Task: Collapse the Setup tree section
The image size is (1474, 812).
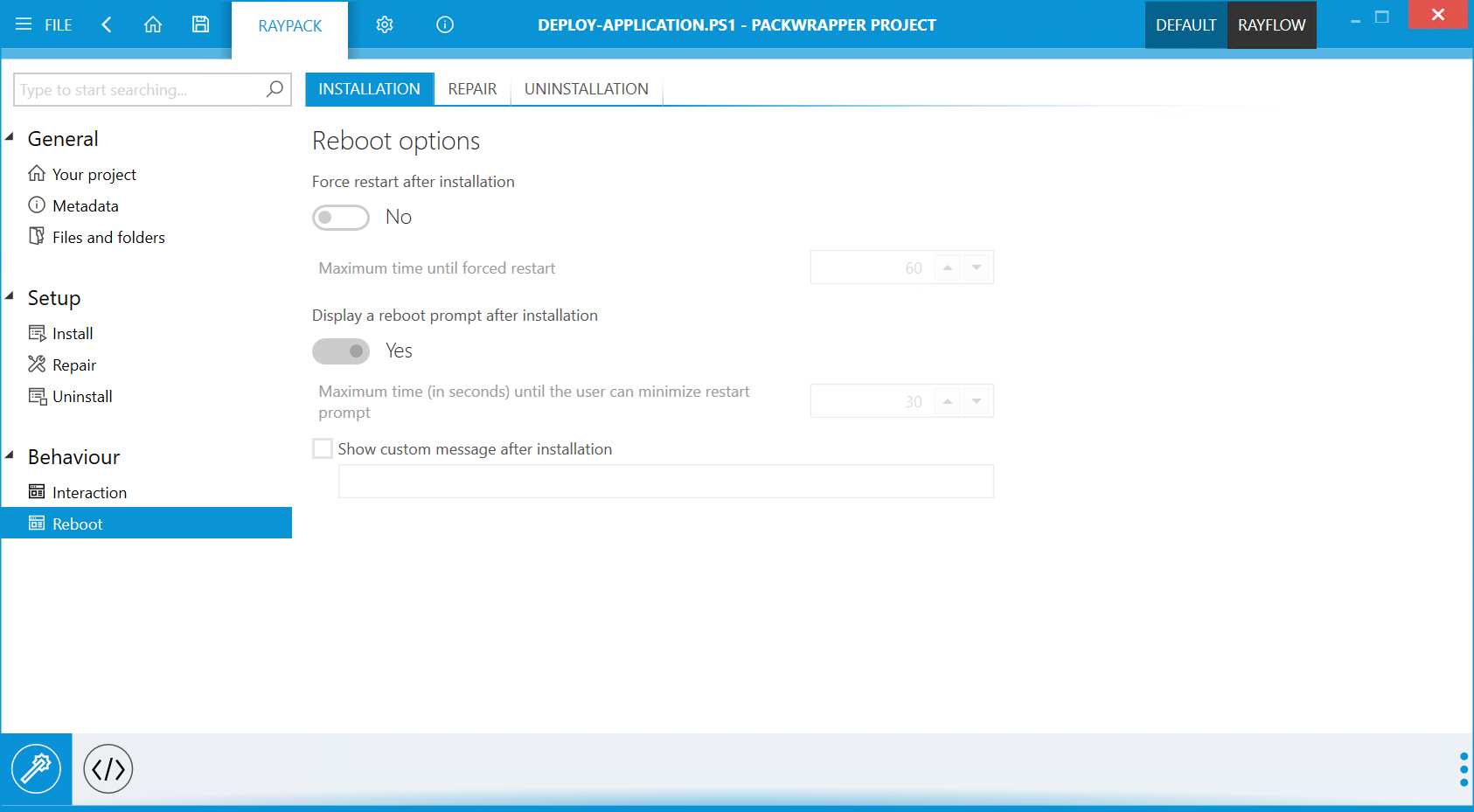Action: click(10, 296)
